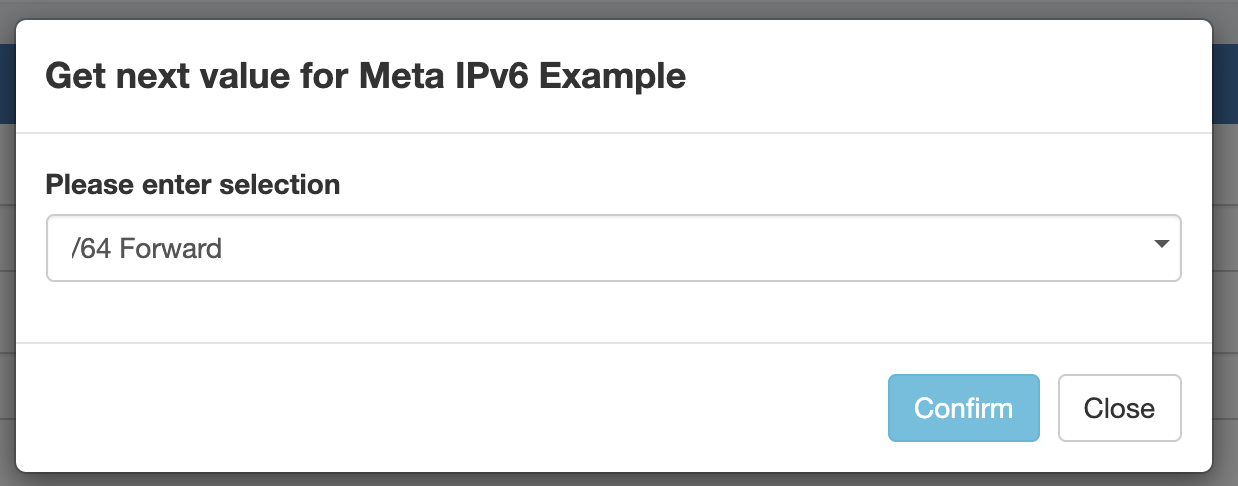Click the empty footer area left of Confirm
1238x486 pixels.
[x=450, y=408]
